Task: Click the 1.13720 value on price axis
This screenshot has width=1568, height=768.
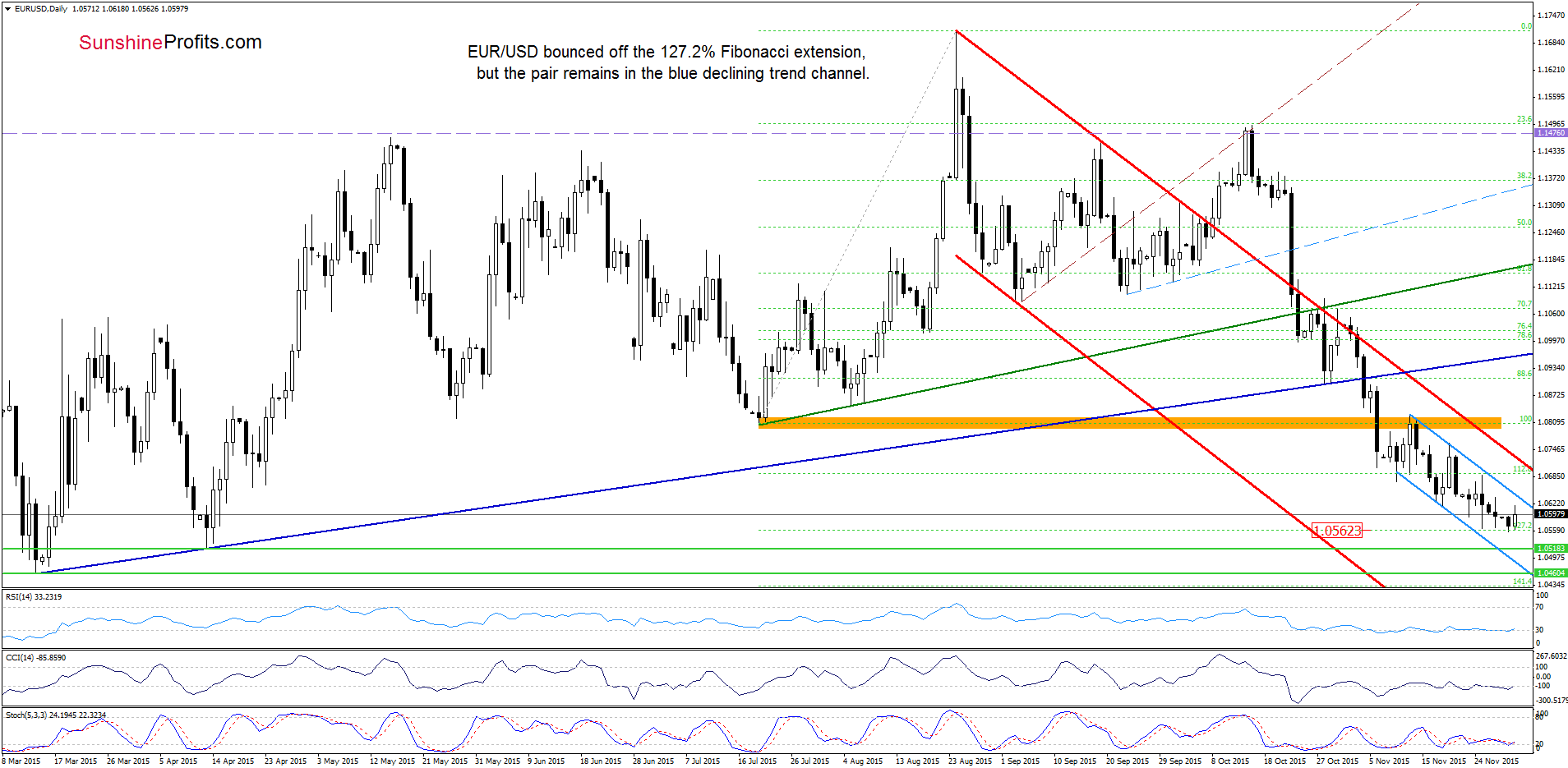Action: pos(1551,178)
